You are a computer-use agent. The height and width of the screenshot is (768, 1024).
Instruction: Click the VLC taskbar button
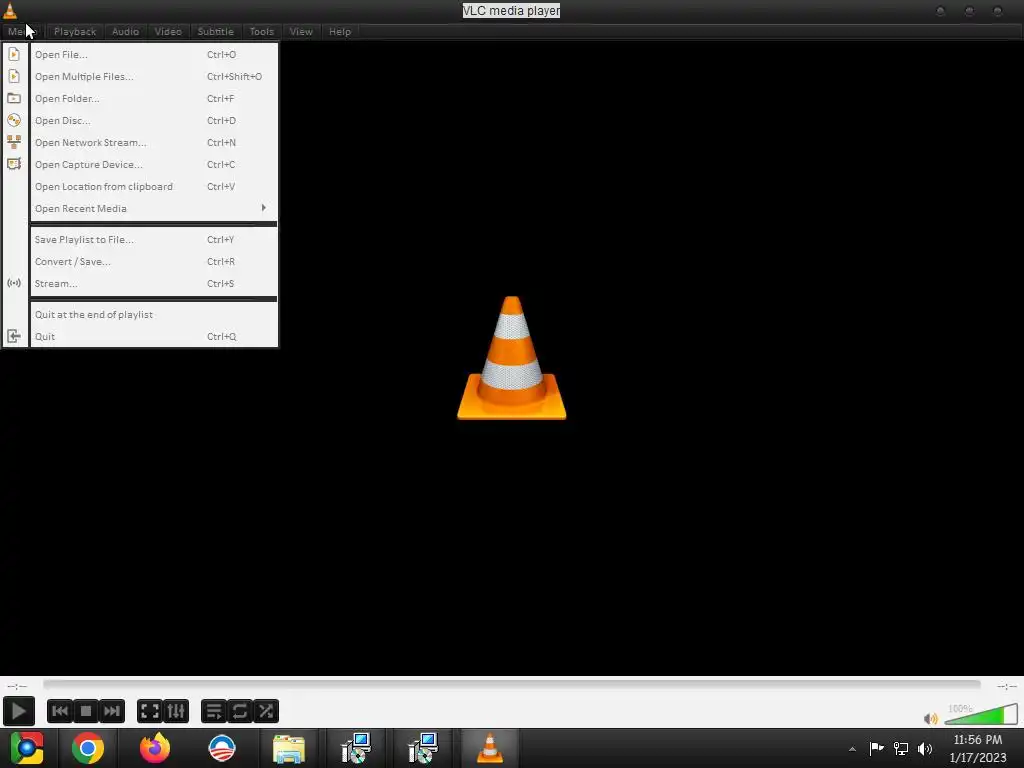(x=490, y=748)
